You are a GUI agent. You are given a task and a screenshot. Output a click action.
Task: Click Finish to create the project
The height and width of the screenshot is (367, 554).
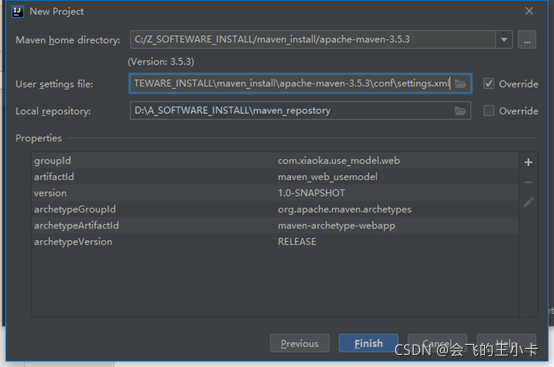click(369, 343)
